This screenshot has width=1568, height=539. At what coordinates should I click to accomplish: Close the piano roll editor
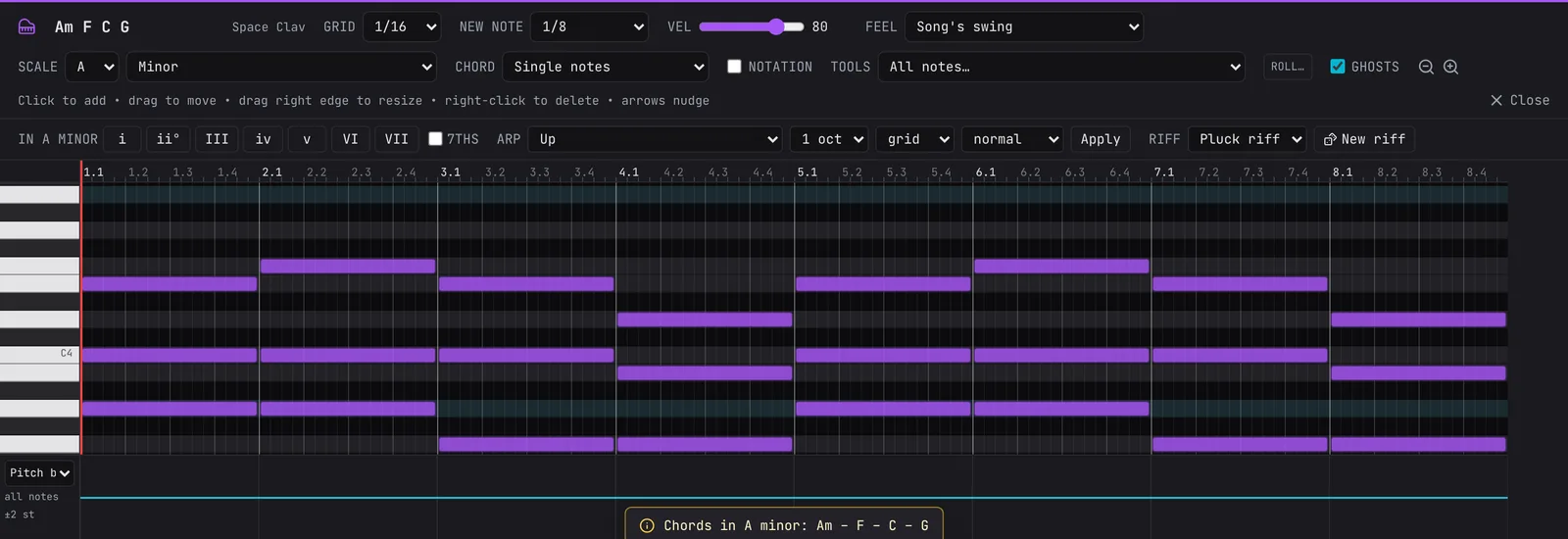click(1520, 100)
